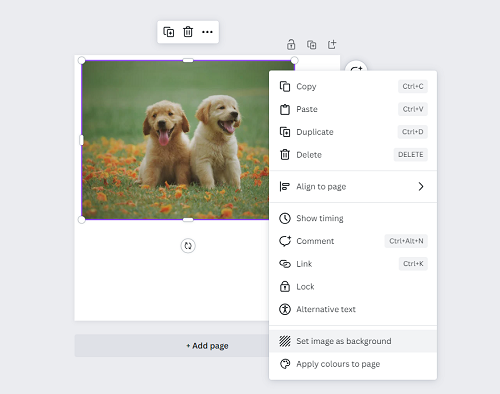Click the trash icon in floating toolbar
Image resolution: width=500 pixels, height=394 pixels.
click(x=188, y=32)
